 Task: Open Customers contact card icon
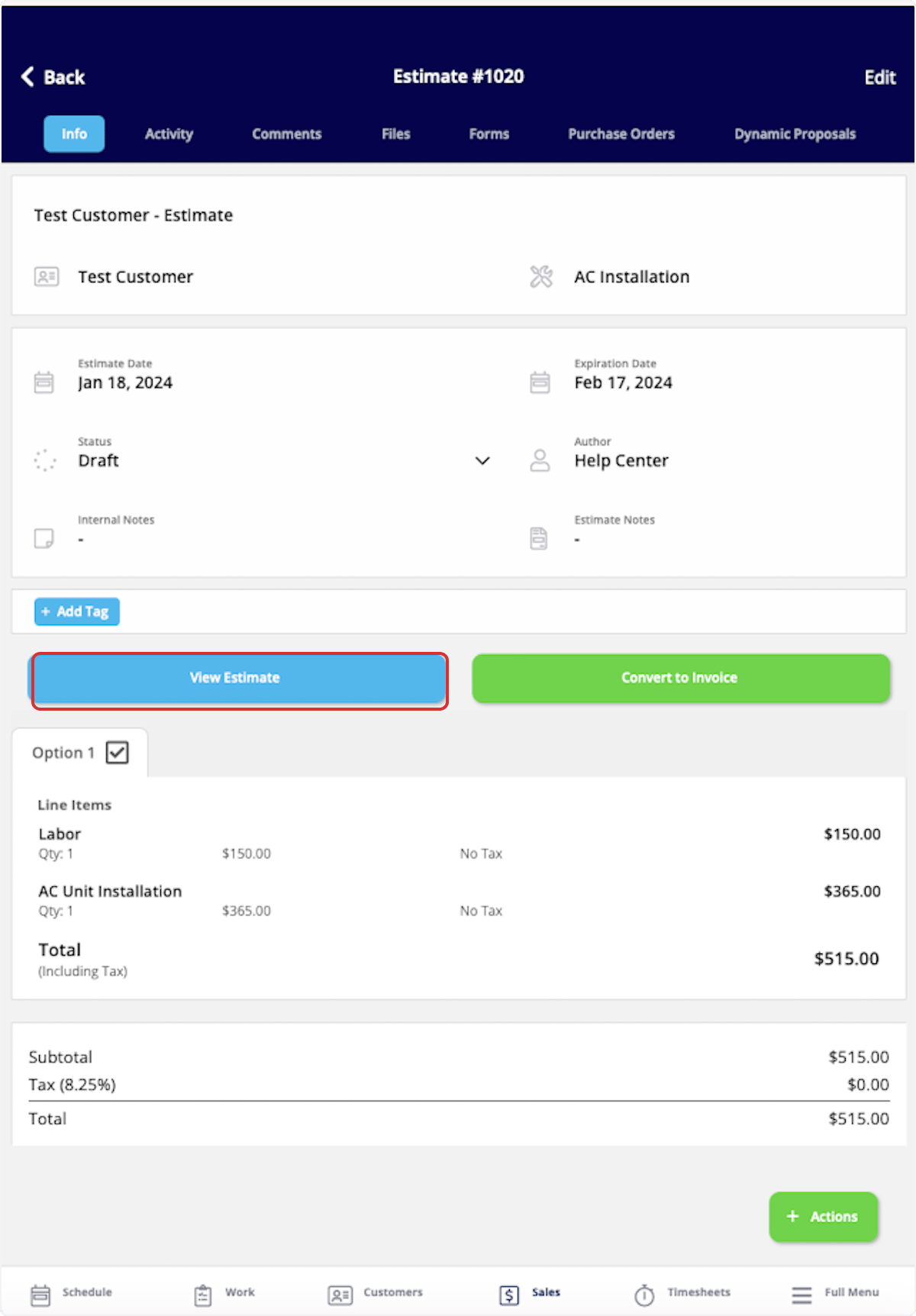tap(340, 1295)
